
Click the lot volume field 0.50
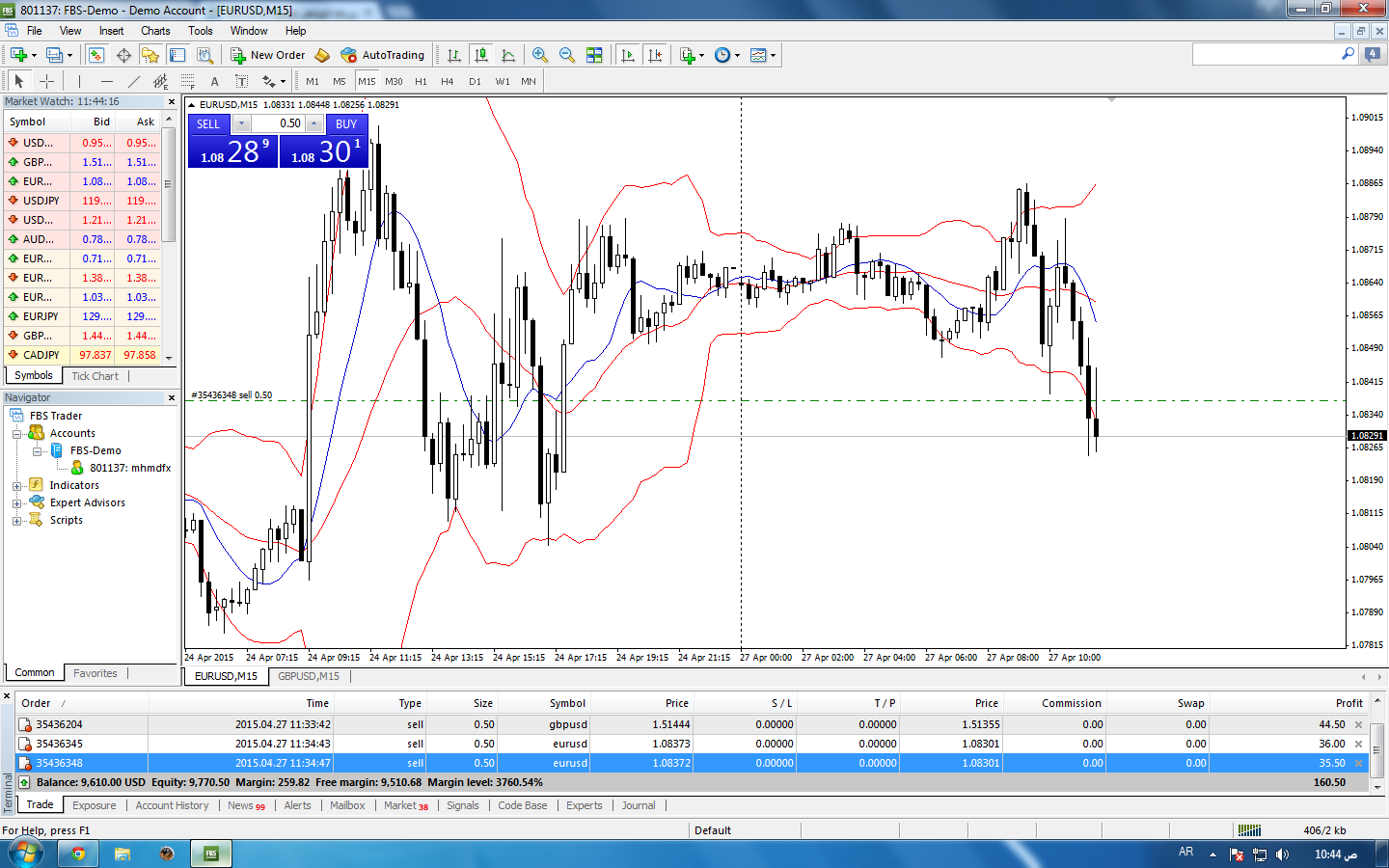pyautogui.click(x=278, y=123)
